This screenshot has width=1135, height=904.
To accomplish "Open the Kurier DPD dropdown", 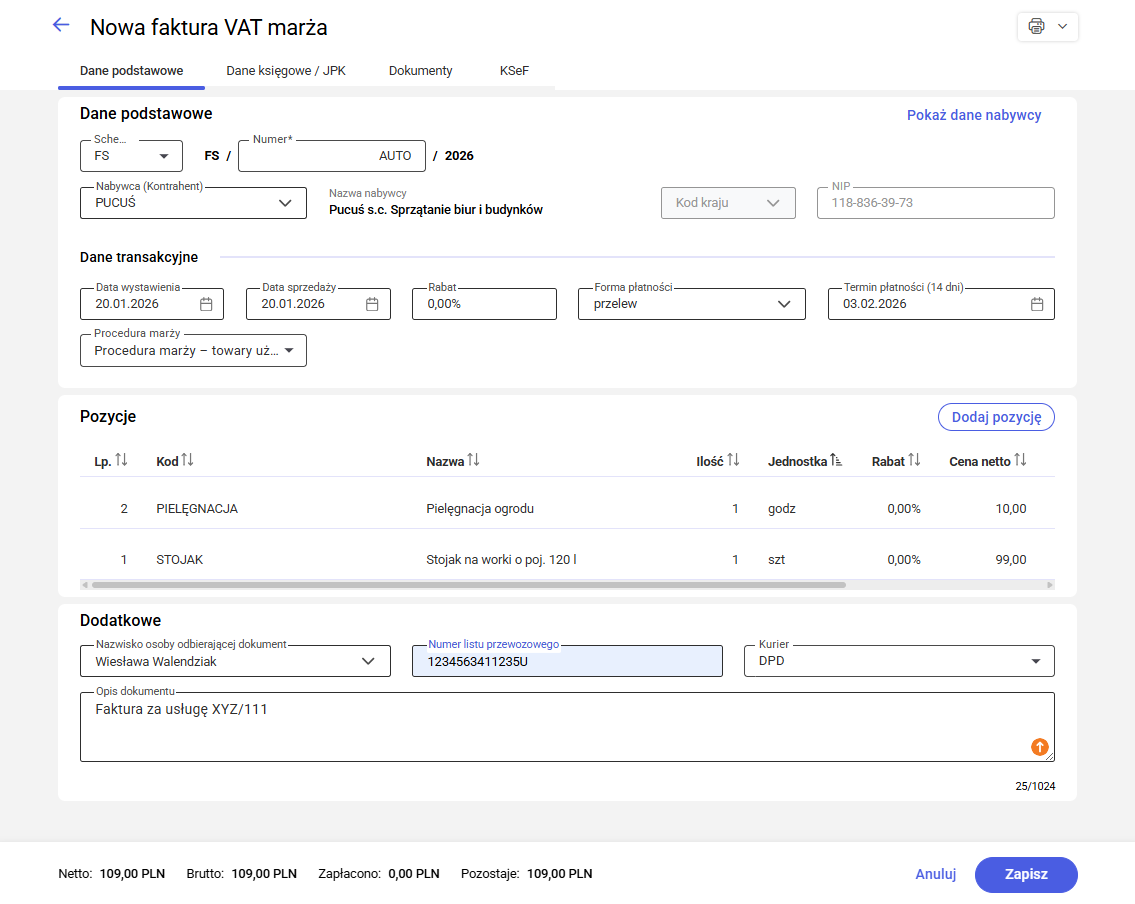I will [1035, 661].
